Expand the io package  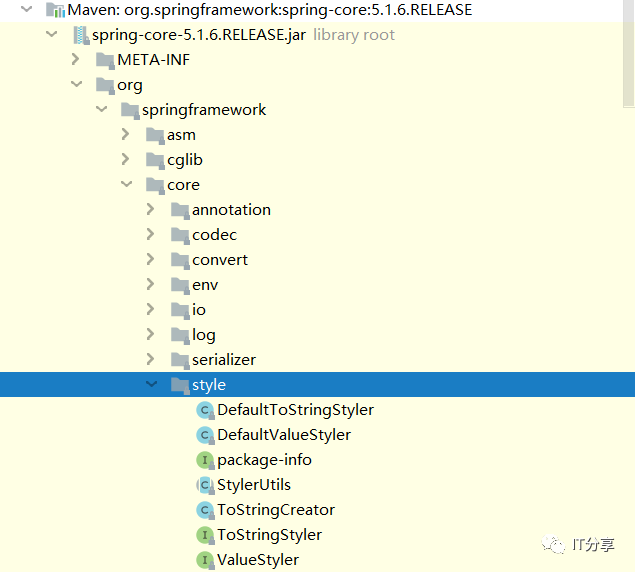(150, 309)
